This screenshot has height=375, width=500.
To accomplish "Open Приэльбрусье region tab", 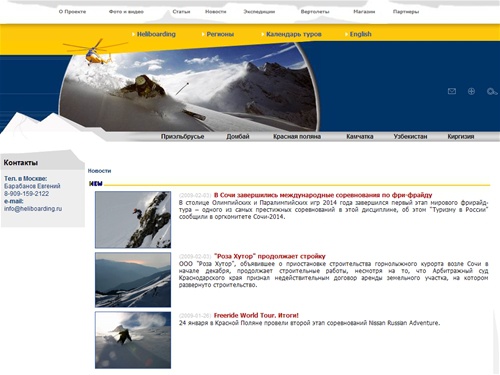I will pyautogui.click(x=182, y=136).
